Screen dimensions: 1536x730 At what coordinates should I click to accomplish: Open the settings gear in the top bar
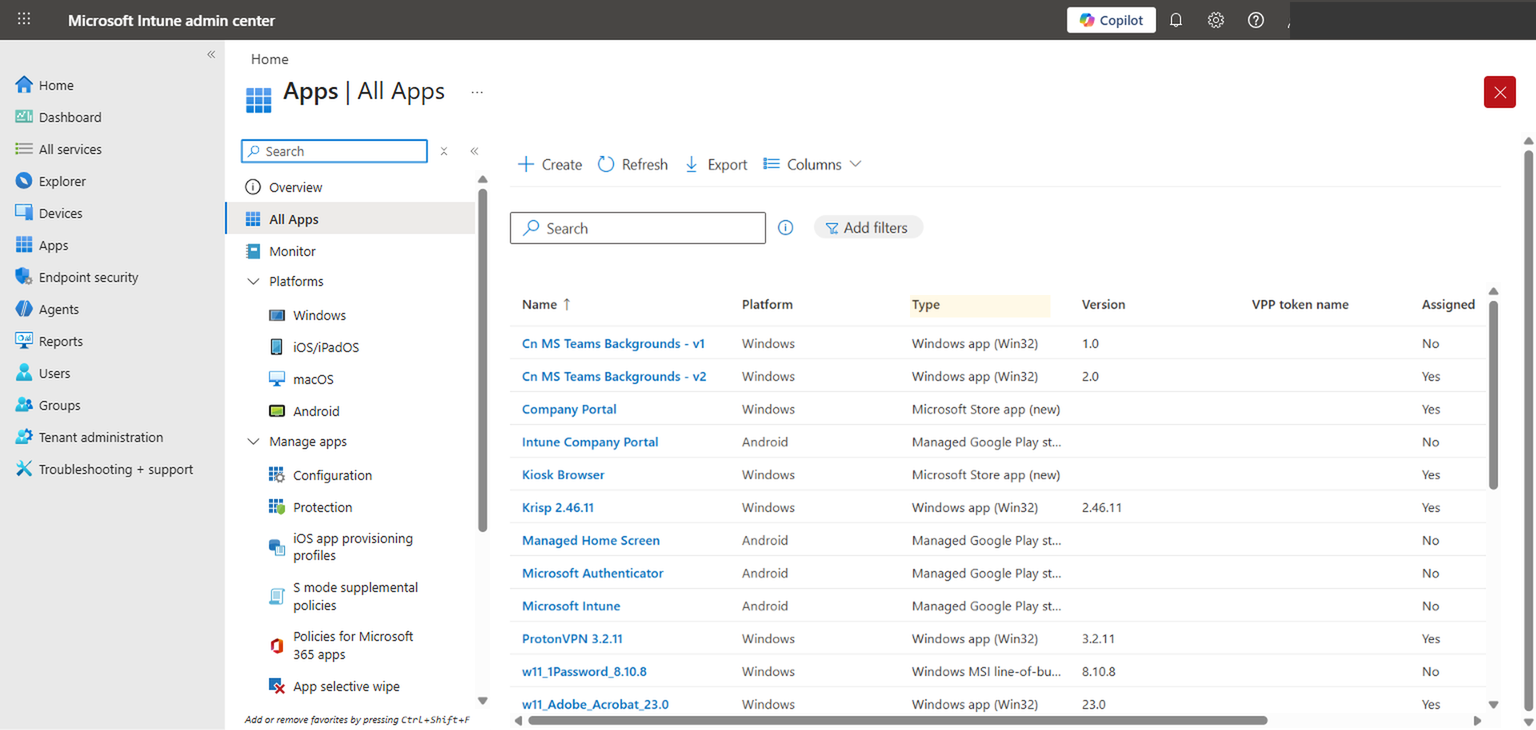tap(1215, 20)
